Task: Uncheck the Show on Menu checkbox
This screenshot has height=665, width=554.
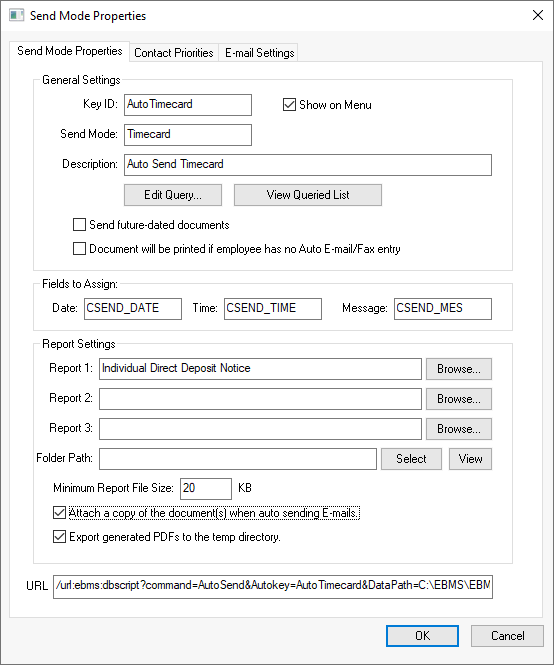Action: tap(289, 105)
